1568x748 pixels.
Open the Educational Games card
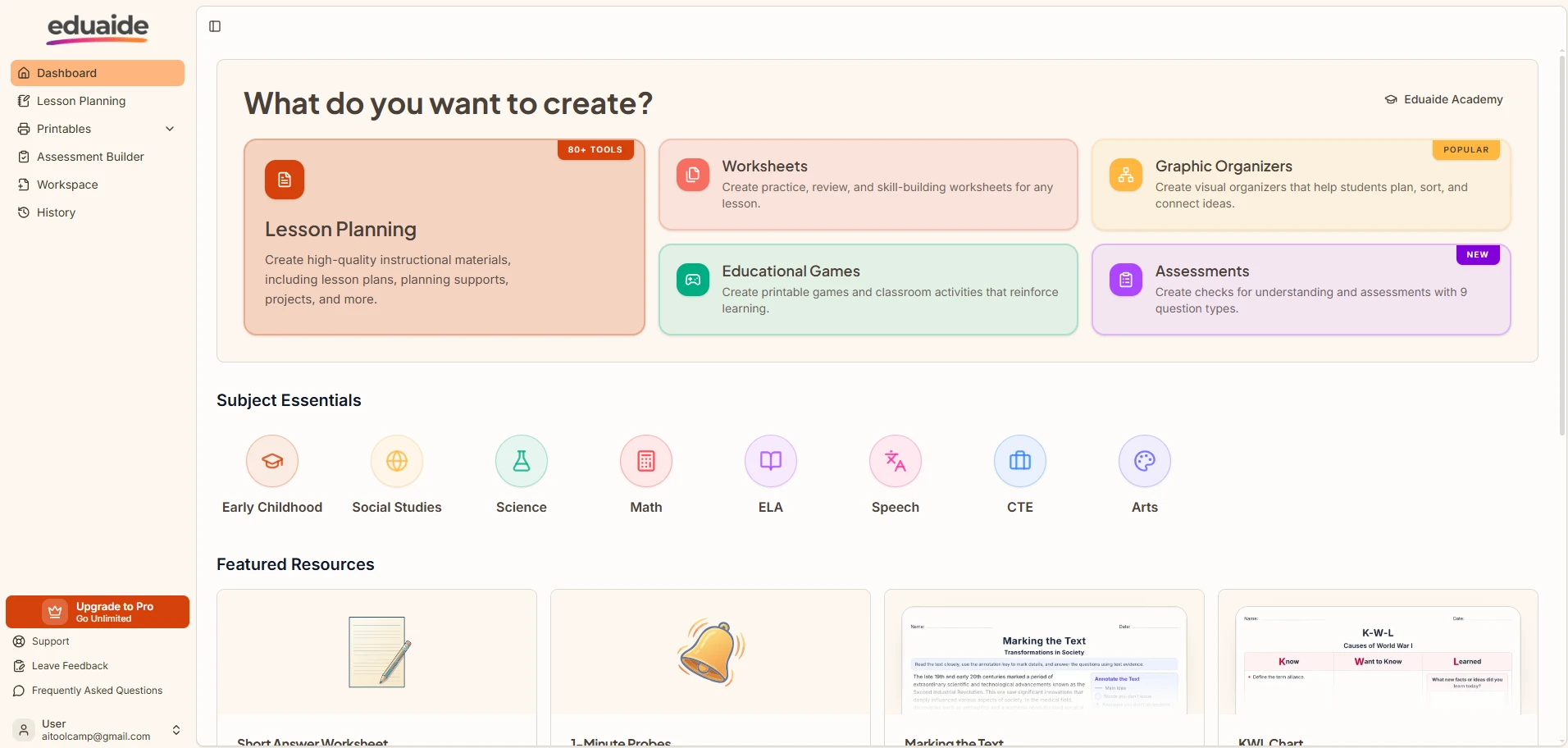[868, 290]
